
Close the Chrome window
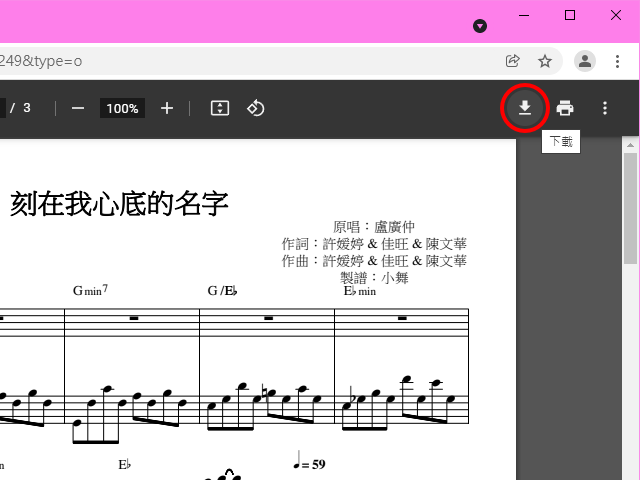616,15
